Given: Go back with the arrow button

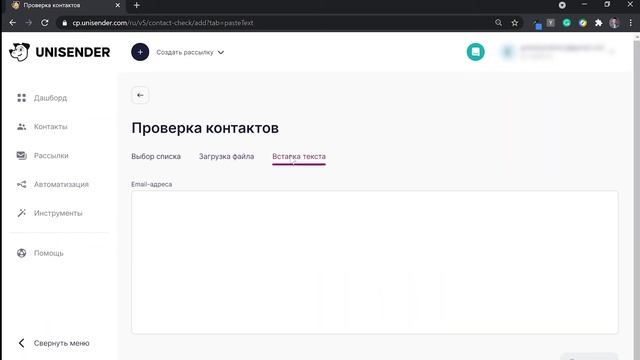Looking at the screenshot, I should point(140,95).
